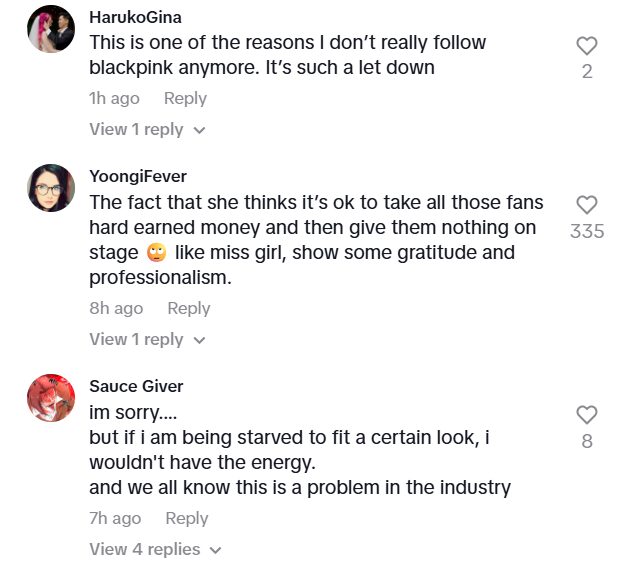Image resolution: width=619 pixels, height=562 pixels.
Task: Expand "View 1 reply" under HarukoGina's comment
Action: click(x=147, y=129)
